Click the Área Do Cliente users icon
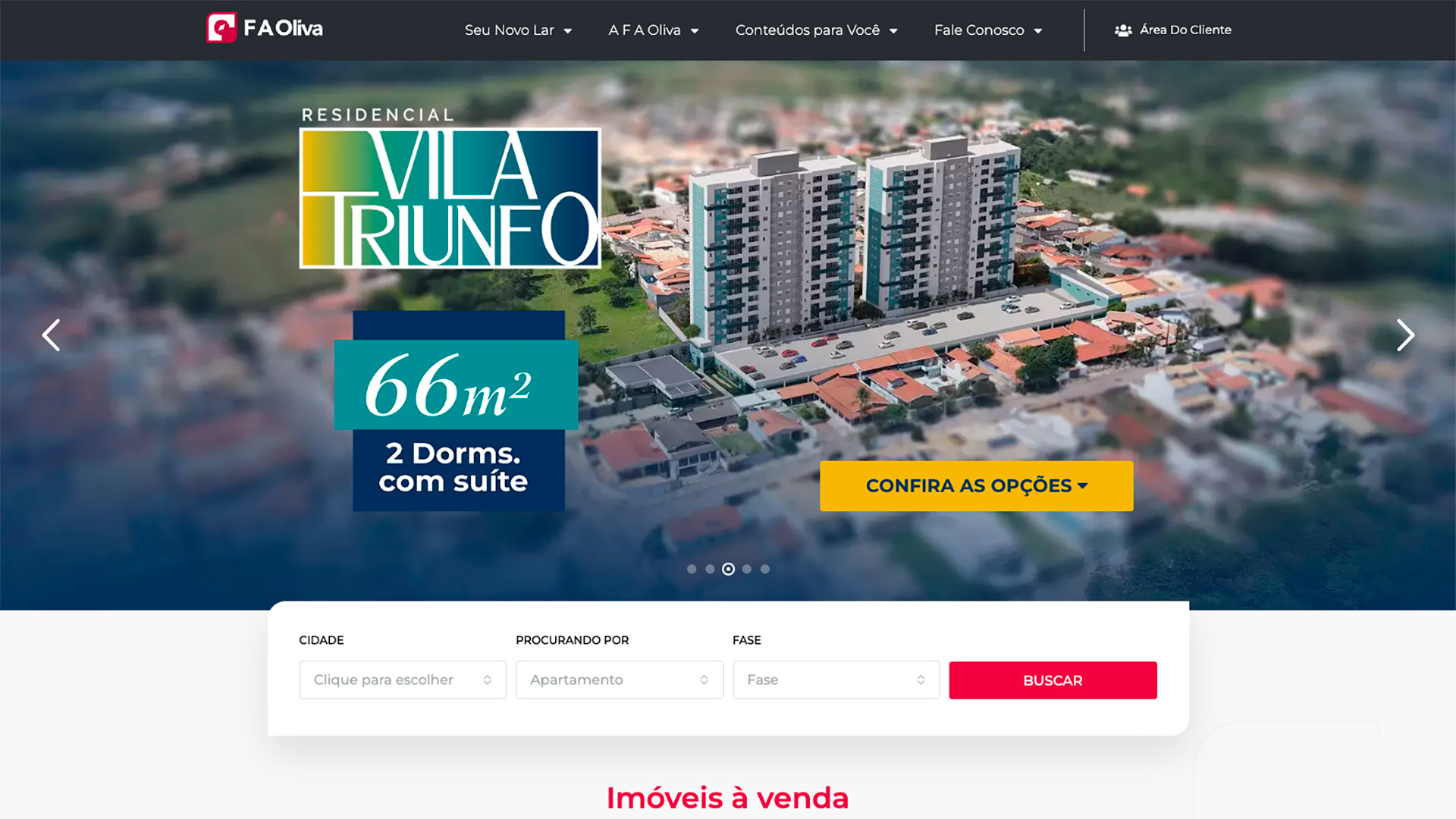 [x=1123, y=30]
